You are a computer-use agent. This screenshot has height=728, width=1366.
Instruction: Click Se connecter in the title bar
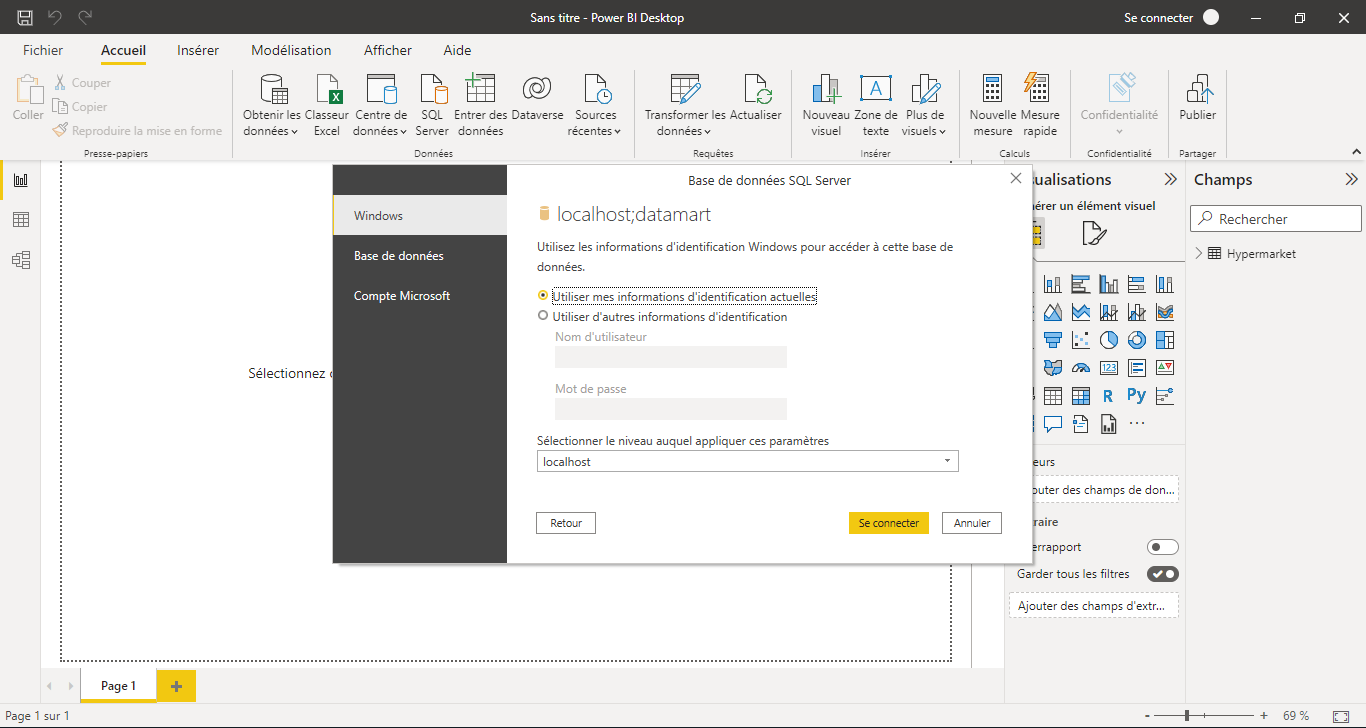[x=1159, y=18]
